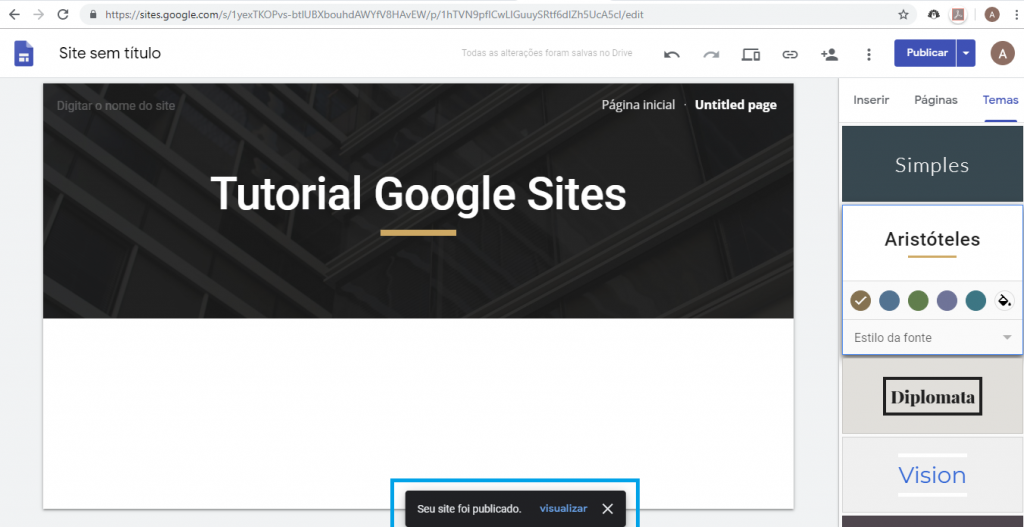Select the Simples theme
Screen dimensions: 1024x527
pos(932,164)
